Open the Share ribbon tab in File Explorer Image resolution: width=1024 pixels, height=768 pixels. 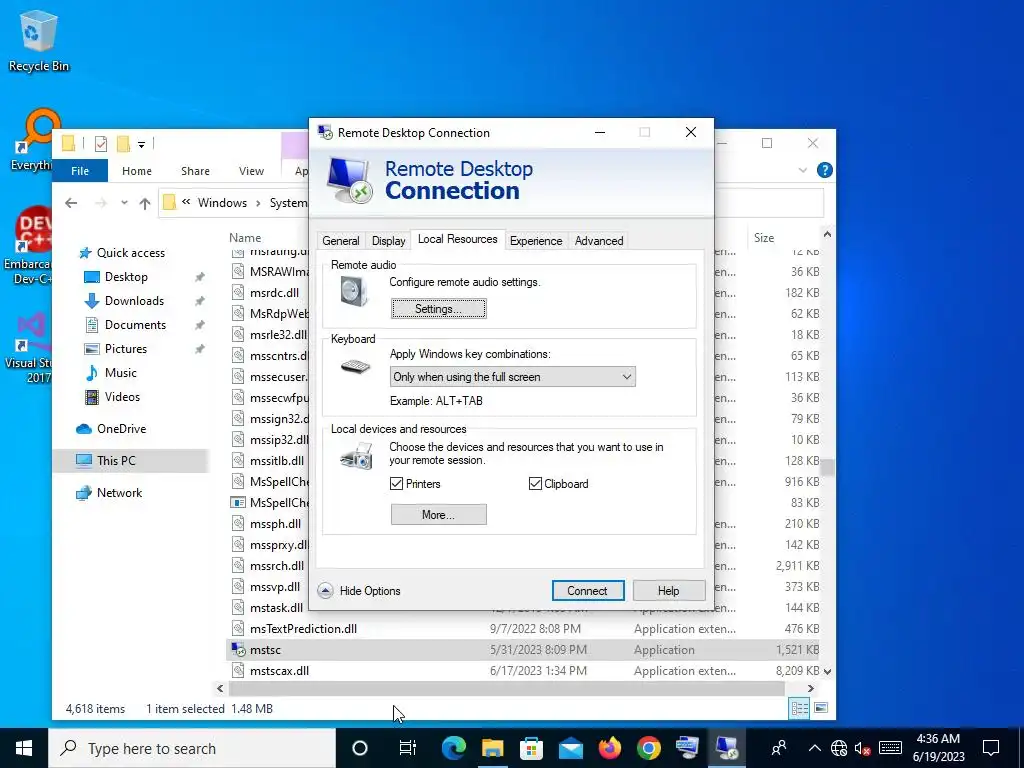[195, 170]
